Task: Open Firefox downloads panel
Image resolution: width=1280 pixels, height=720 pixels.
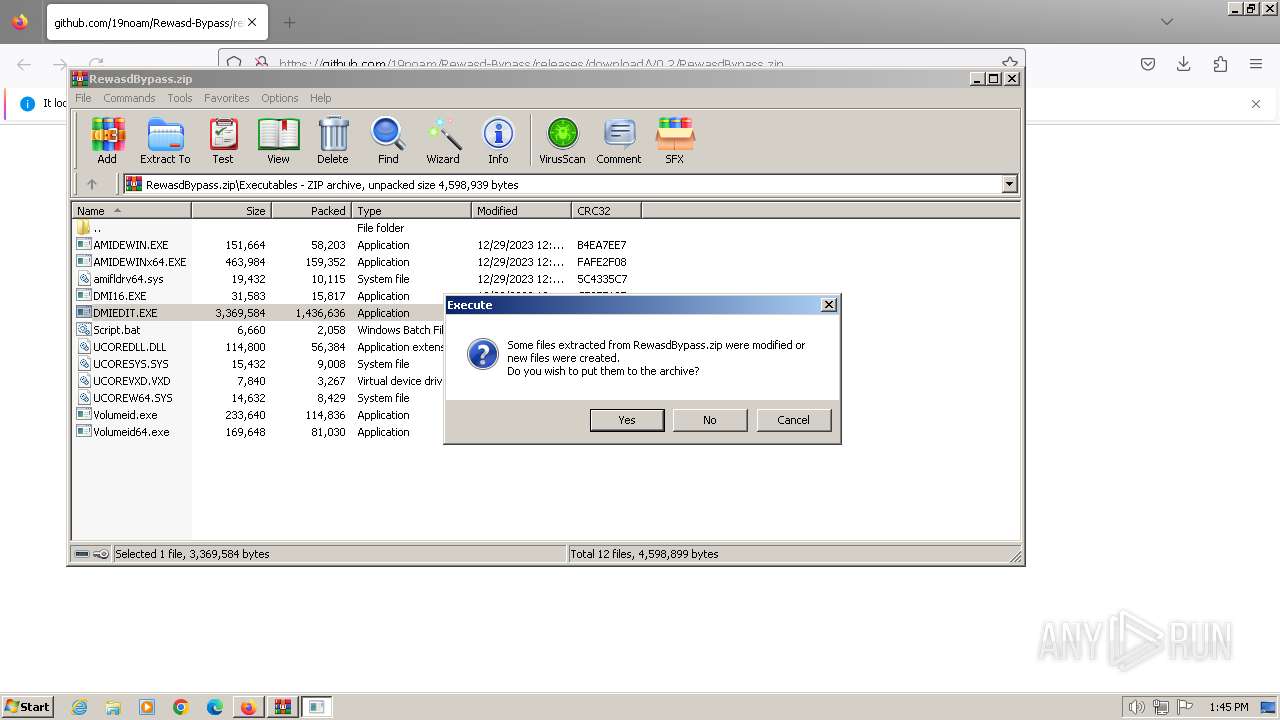Action: click(1184, 64)
